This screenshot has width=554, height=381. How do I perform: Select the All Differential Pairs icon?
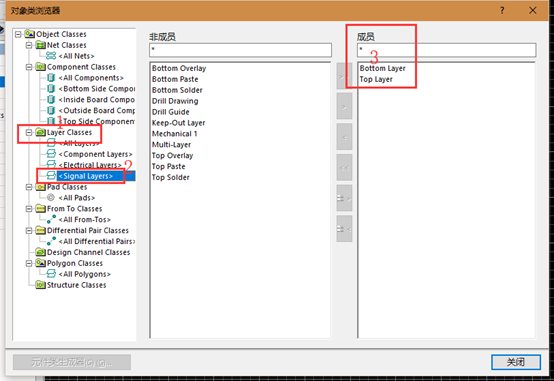(51, 241)
